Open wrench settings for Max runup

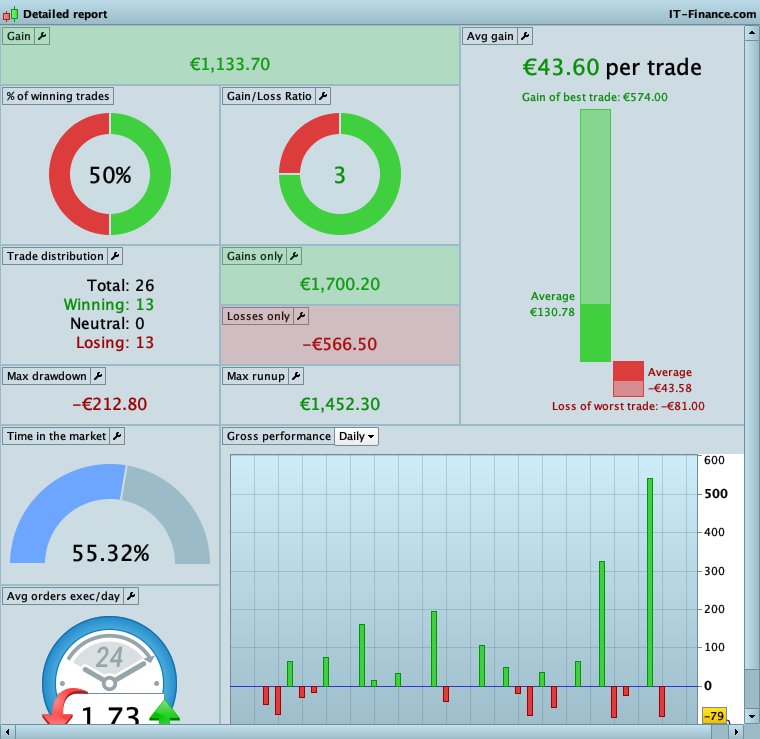296,376
